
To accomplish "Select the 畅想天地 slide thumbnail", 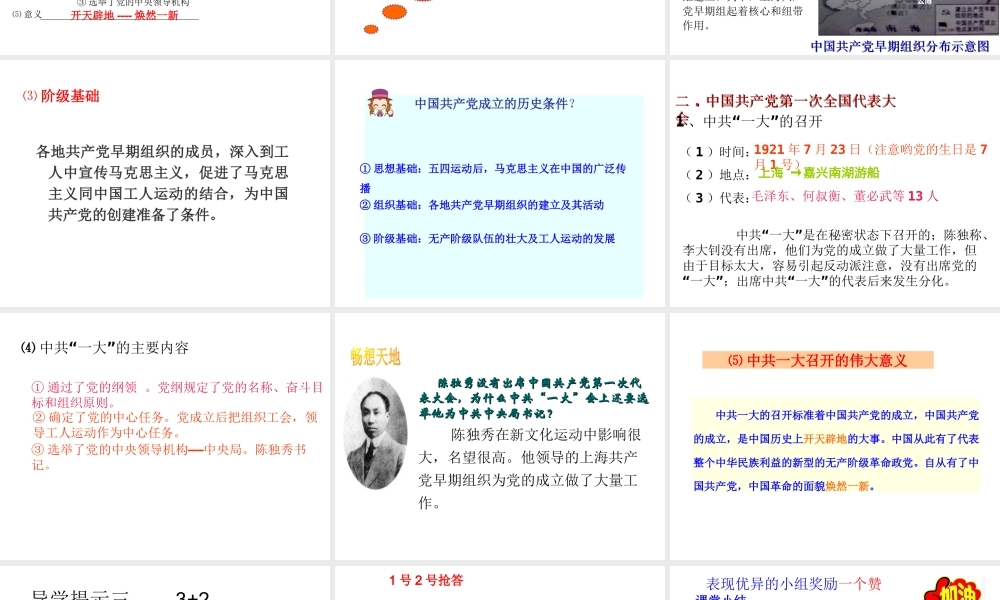I will pos(500,437).
